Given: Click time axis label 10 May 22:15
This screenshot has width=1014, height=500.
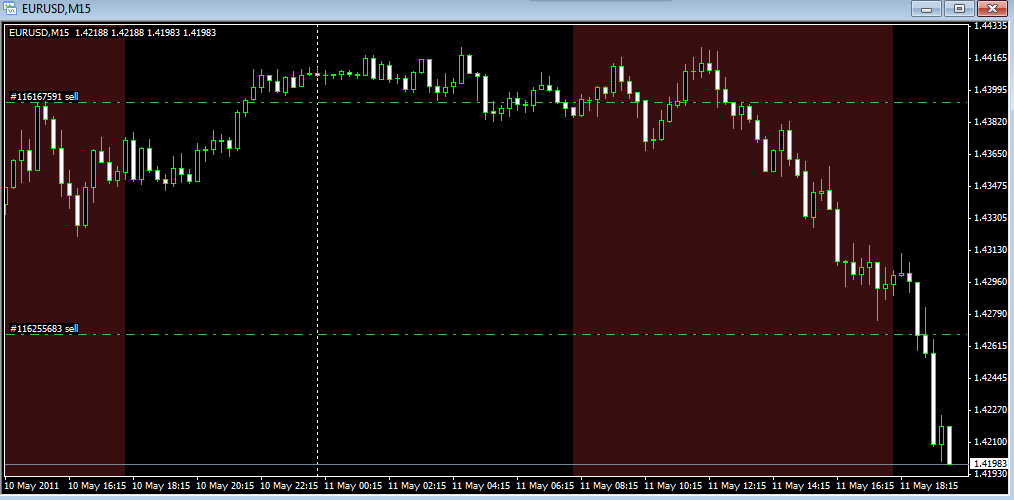Looking at the screenshot, I should (x=288, y=485).
